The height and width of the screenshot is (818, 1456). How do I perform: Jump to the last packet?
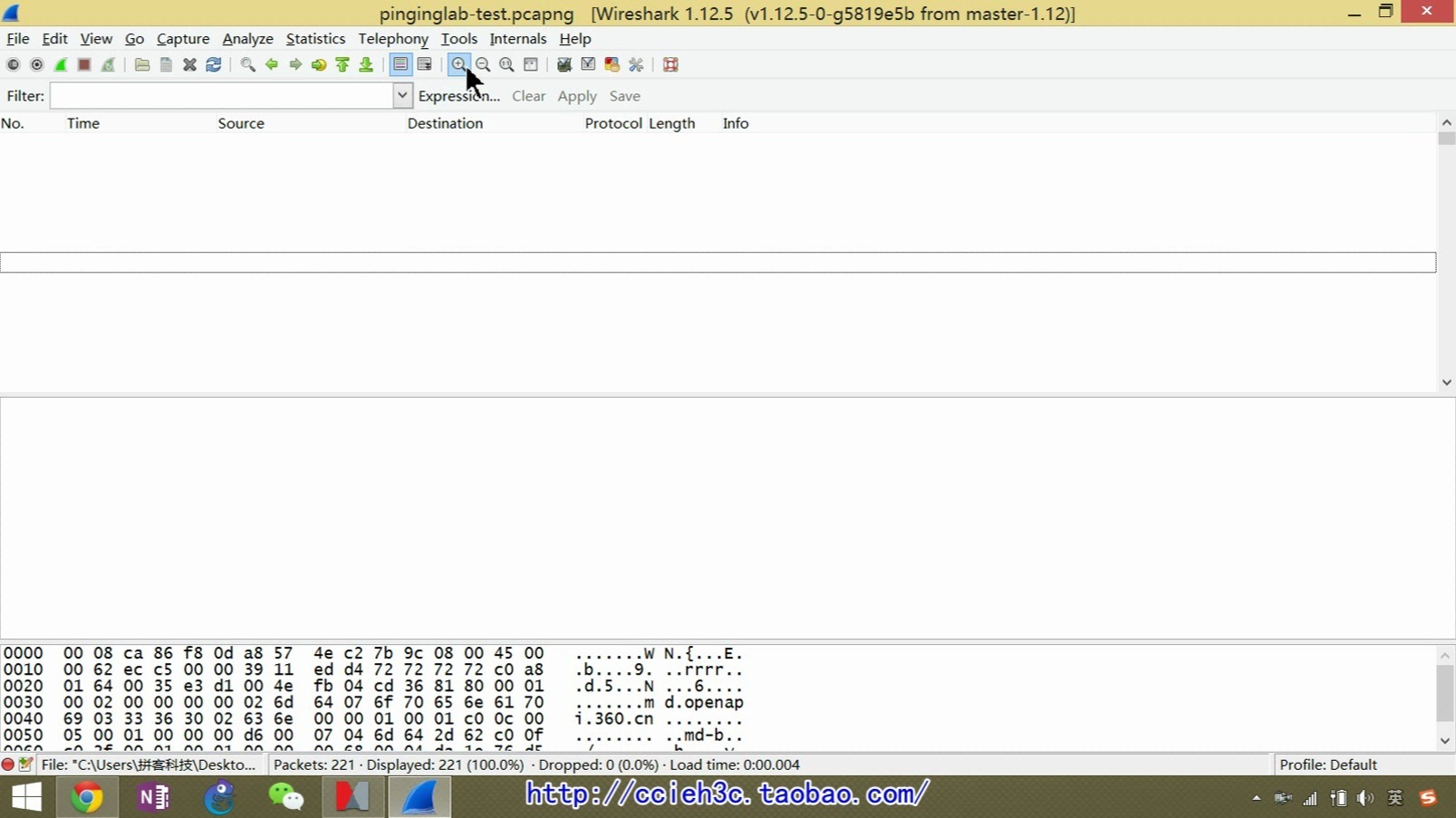pyautogui.click(x=366, y=64)
